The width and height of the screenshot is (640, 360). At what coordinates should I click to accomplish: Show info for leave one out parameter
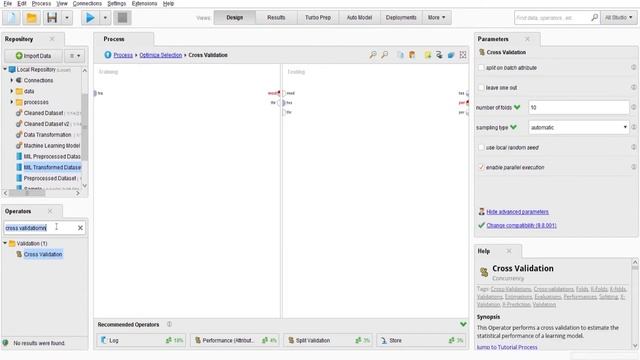[633, 87]
